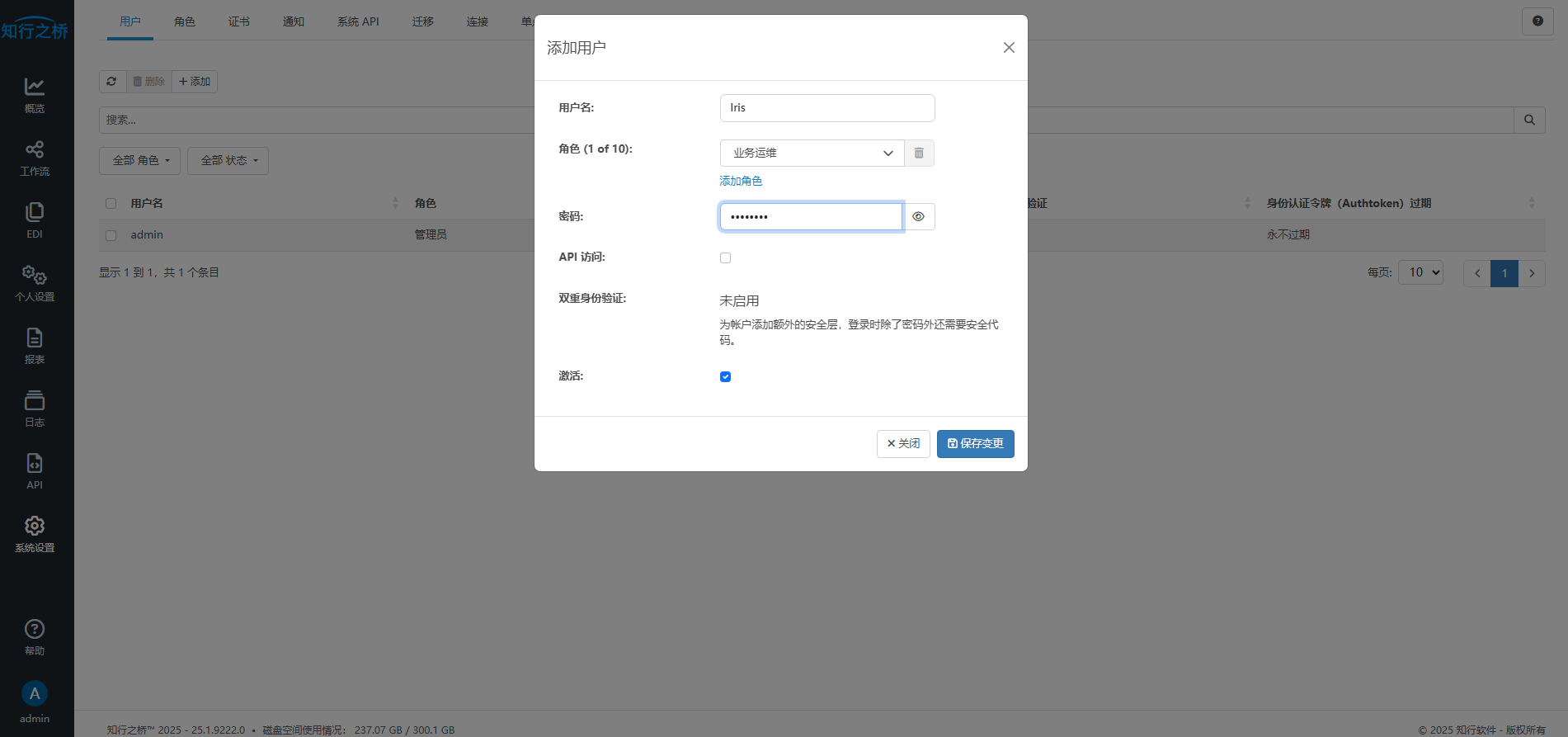
Task: Click into the 用户名 field containing Iris
Action: point(826,108)
